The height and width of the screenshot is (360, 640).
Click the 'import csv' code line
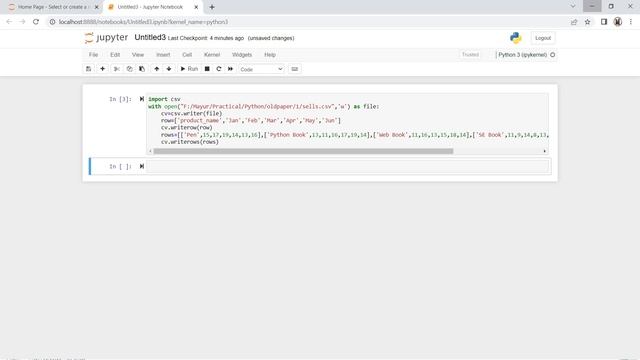tap(164, 99)
